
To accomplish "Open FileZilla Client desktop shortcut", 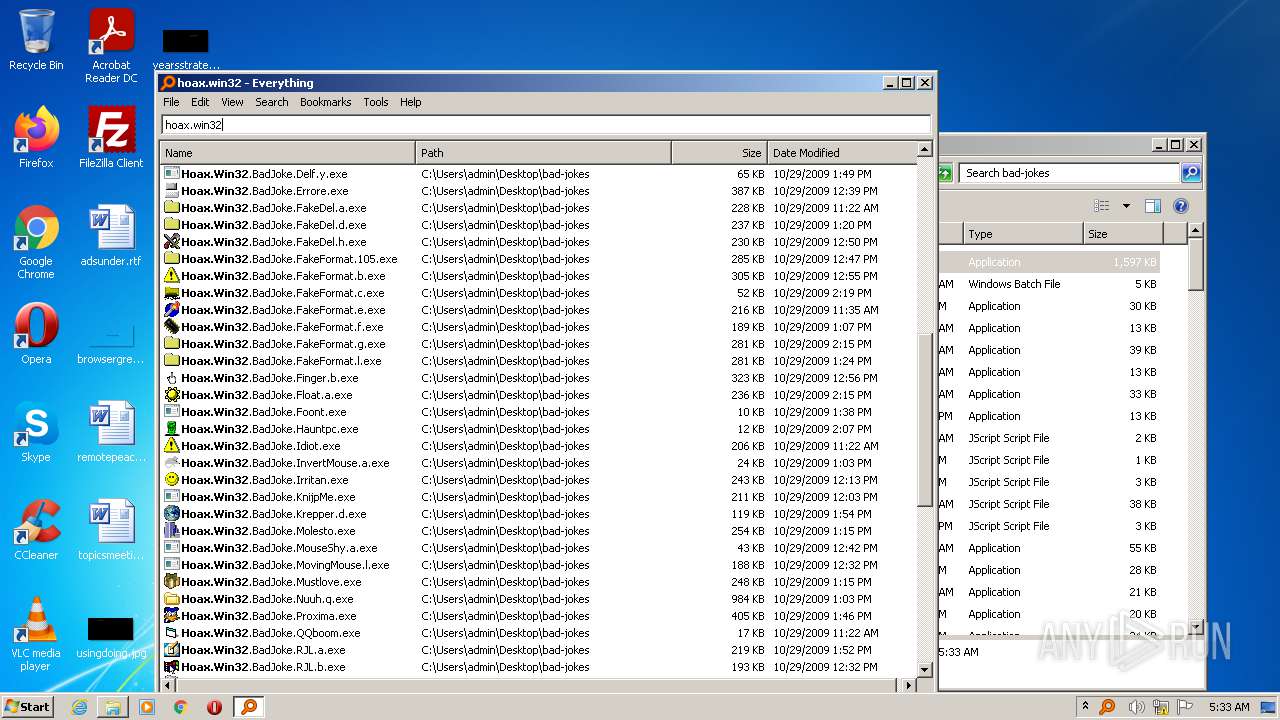I will tap(111, 138).
